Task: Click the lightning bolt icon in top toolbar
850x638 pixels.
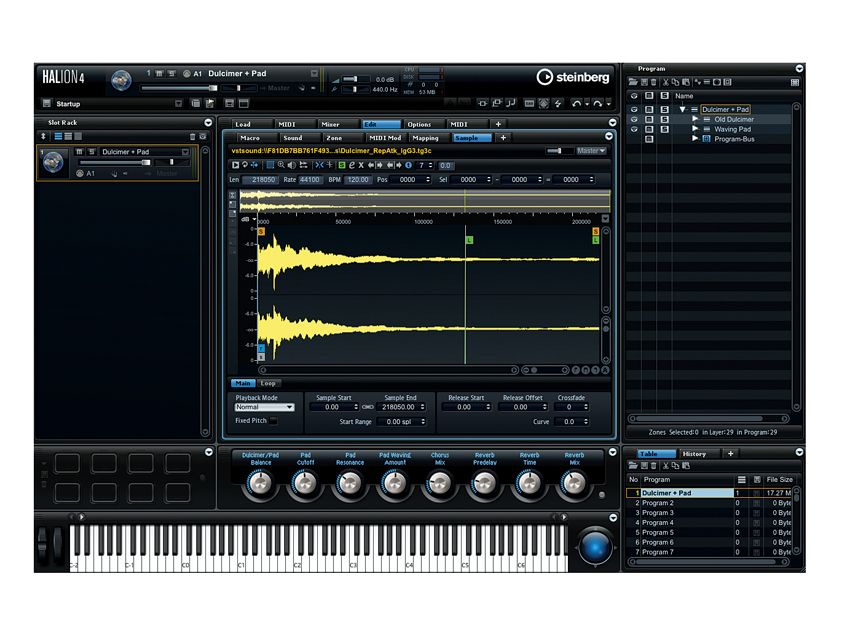Action: point(558,103)
